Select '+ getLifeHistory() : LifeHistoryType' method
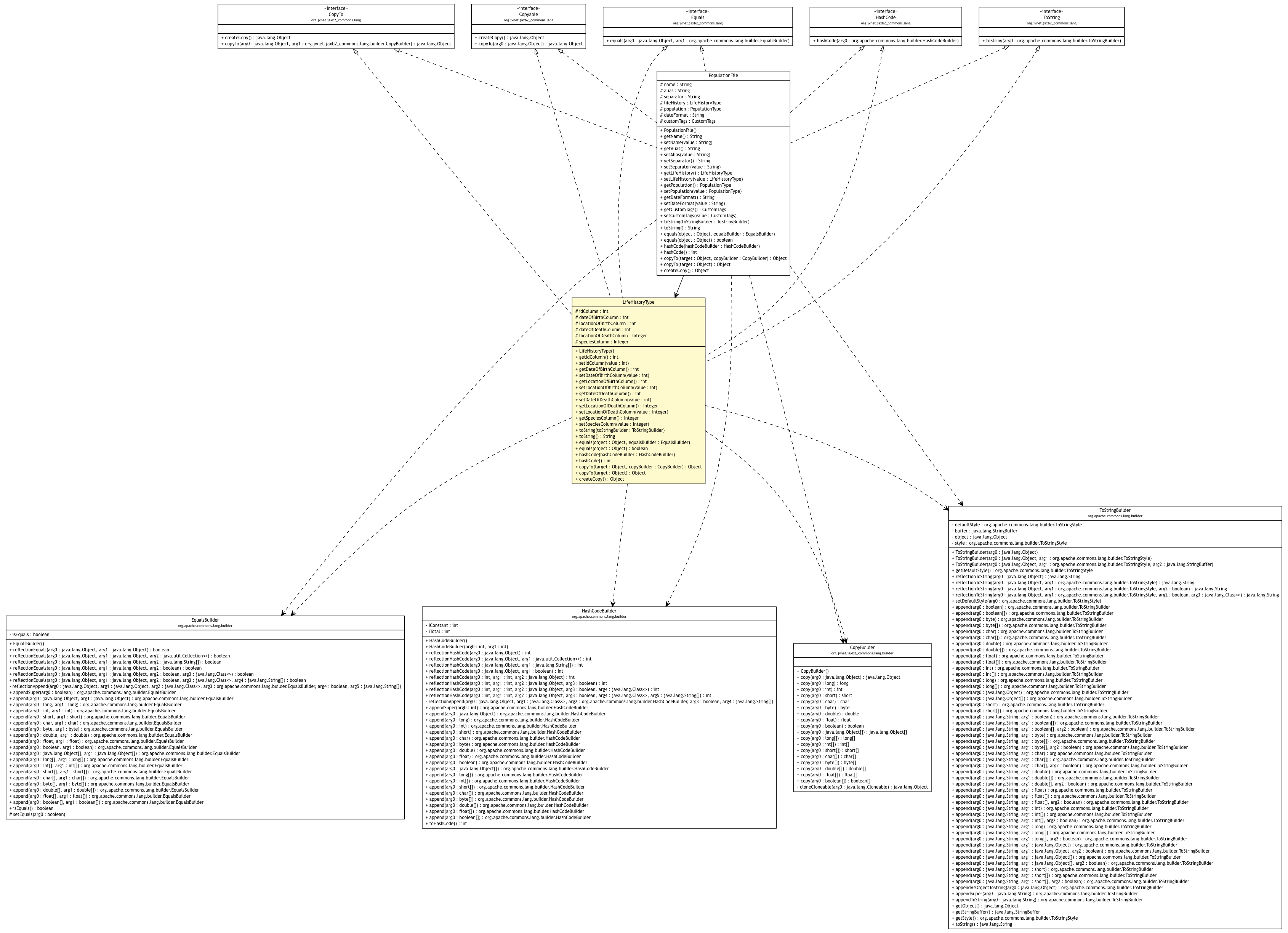This screenshot has width=1288, height=933. point(696,173)
